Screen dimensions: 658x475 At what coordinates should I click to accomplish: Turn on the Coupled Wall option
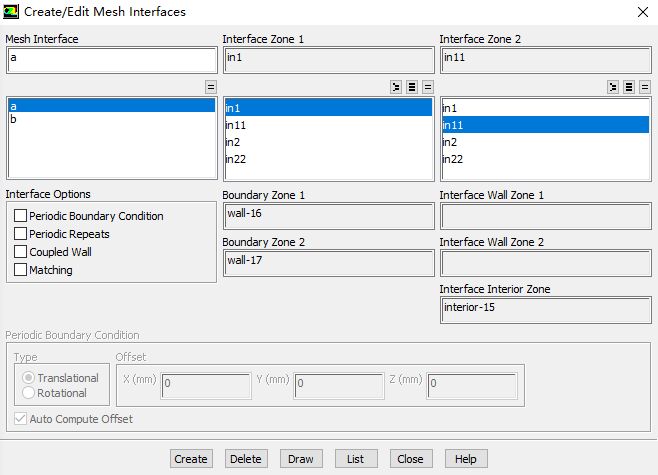click(21, 252)
